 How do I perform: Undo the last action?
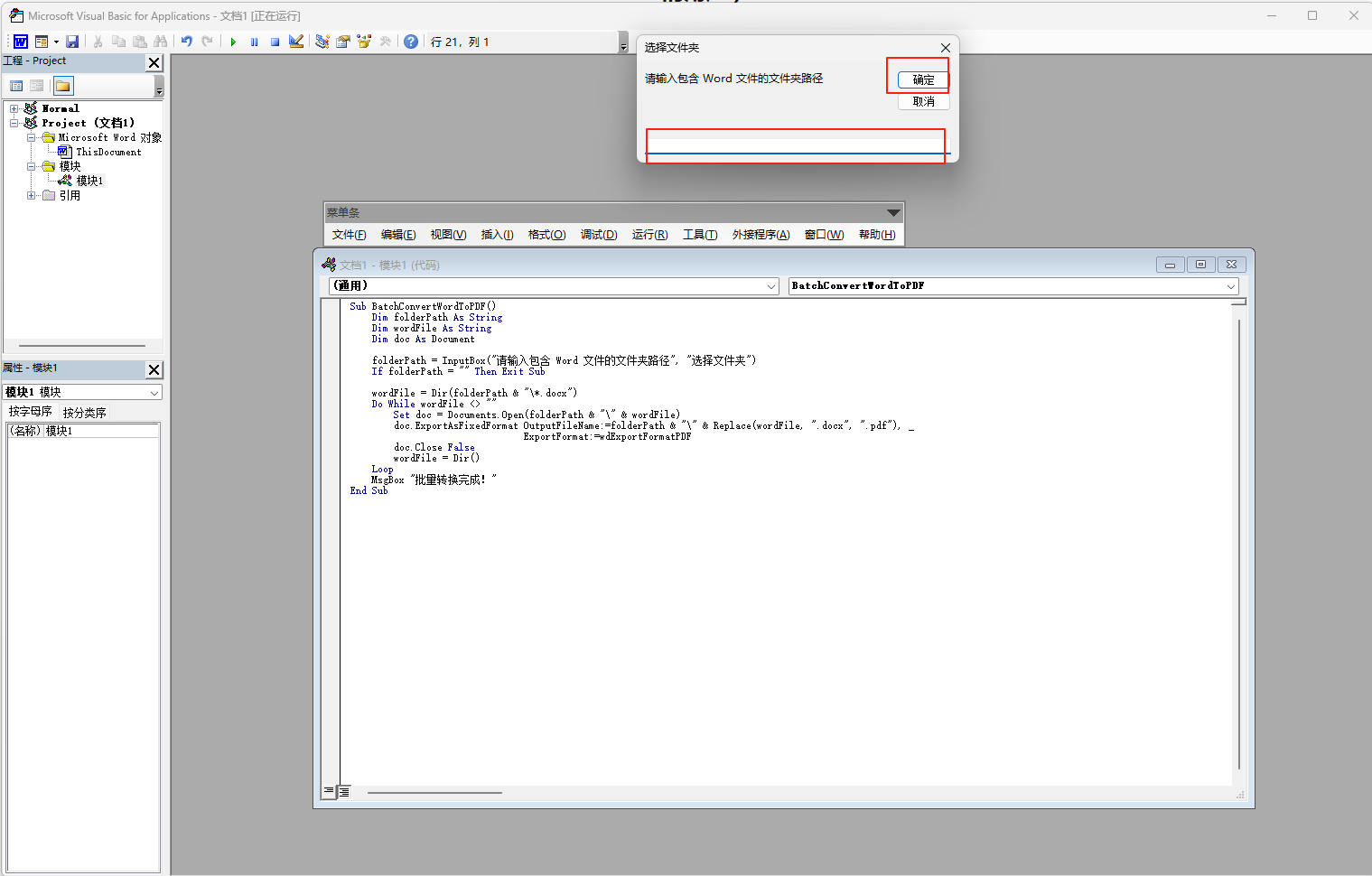click(186, 42)
